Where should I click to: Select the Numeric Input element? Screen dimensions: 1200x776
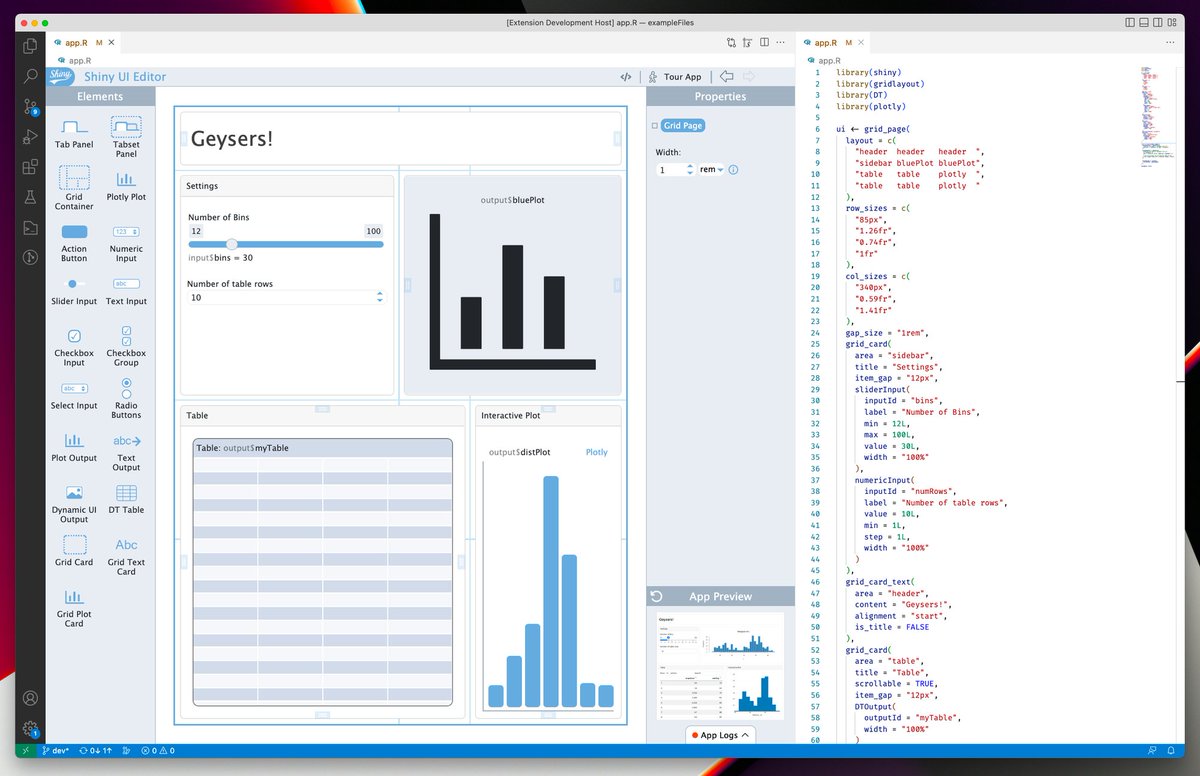[126, 242]
